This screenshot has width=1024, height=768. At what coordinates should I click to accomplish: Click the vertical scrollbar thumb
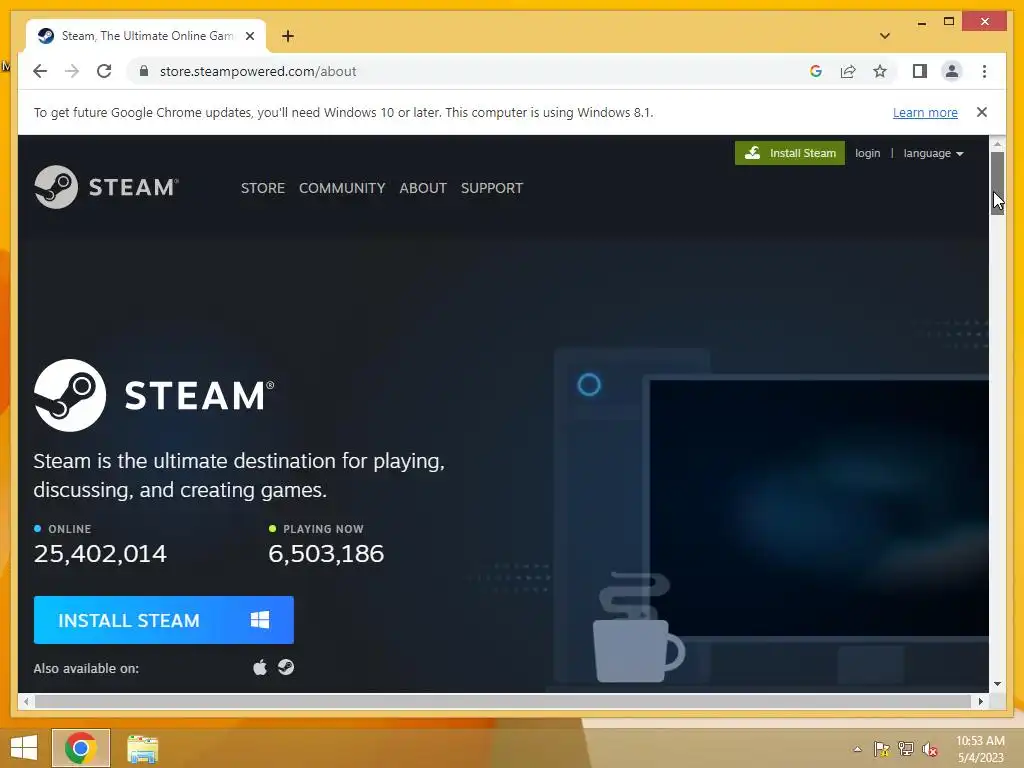(997, 183)
